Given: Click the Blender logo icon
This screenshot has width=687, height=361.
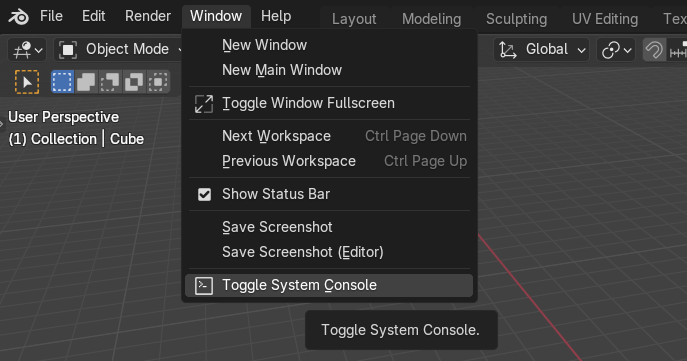Looking at the screenshot, I should point(18,17).
